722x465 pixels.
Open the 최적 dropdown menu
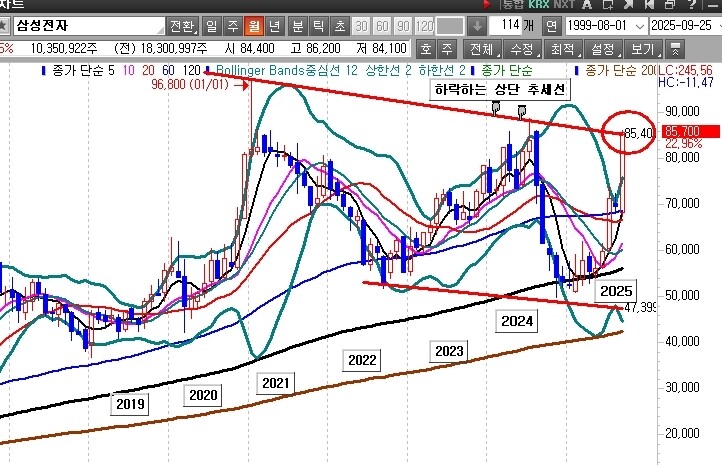click(x=563, y=49)
